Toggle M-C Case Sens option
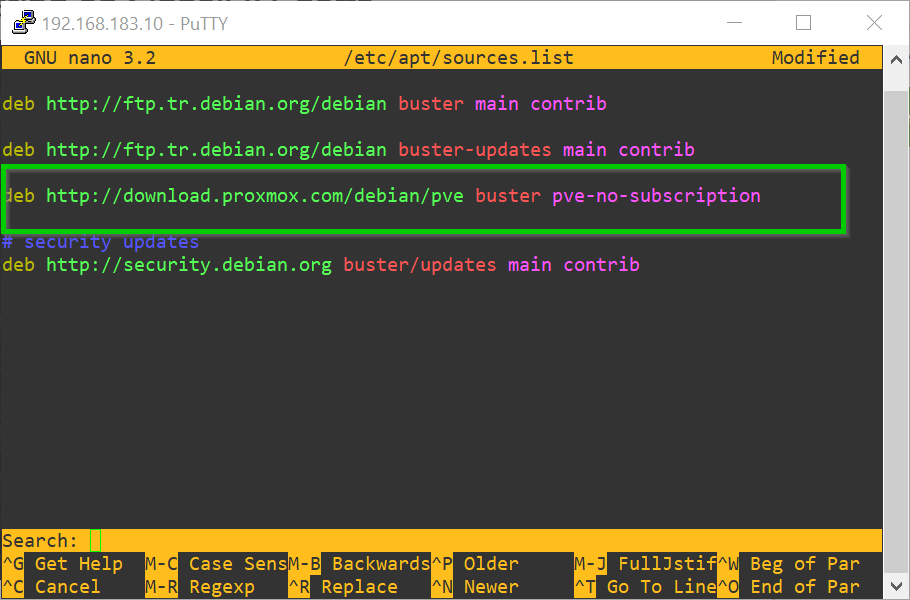This screenshot has height=600, width=910. (216, 563)
